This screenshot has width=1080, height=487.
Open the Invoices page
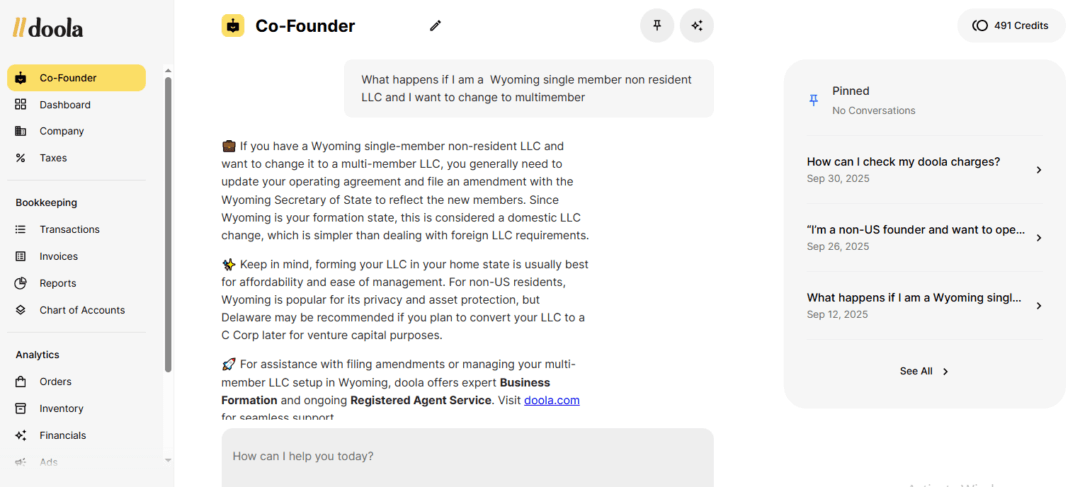tap(58, 256)
